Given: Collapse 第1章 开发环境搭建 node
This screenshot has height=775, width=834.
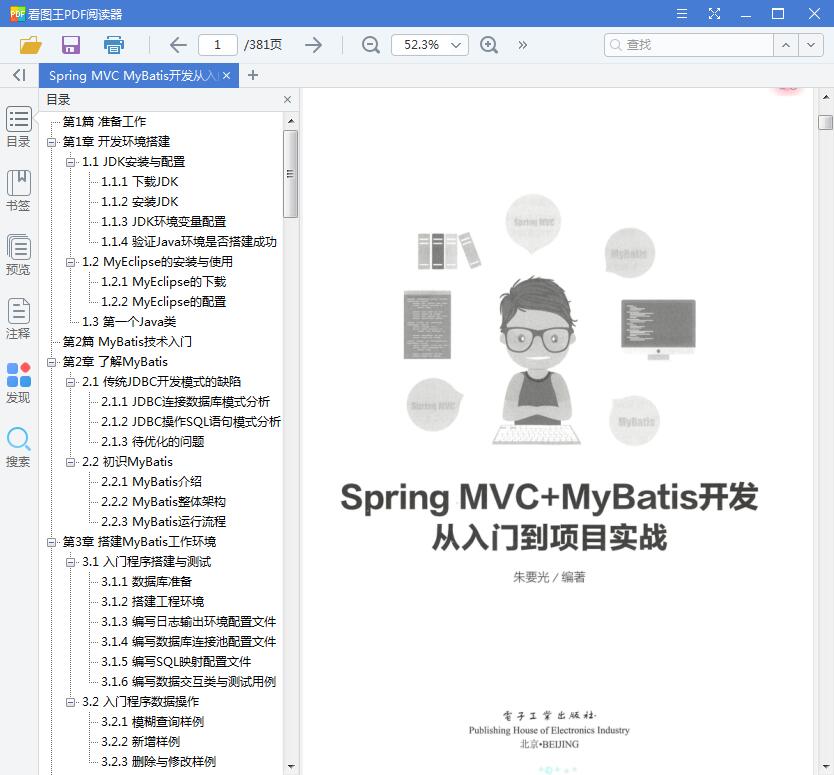Looking at the screenshot, I should pyautogui.click(x=51, y=142).
